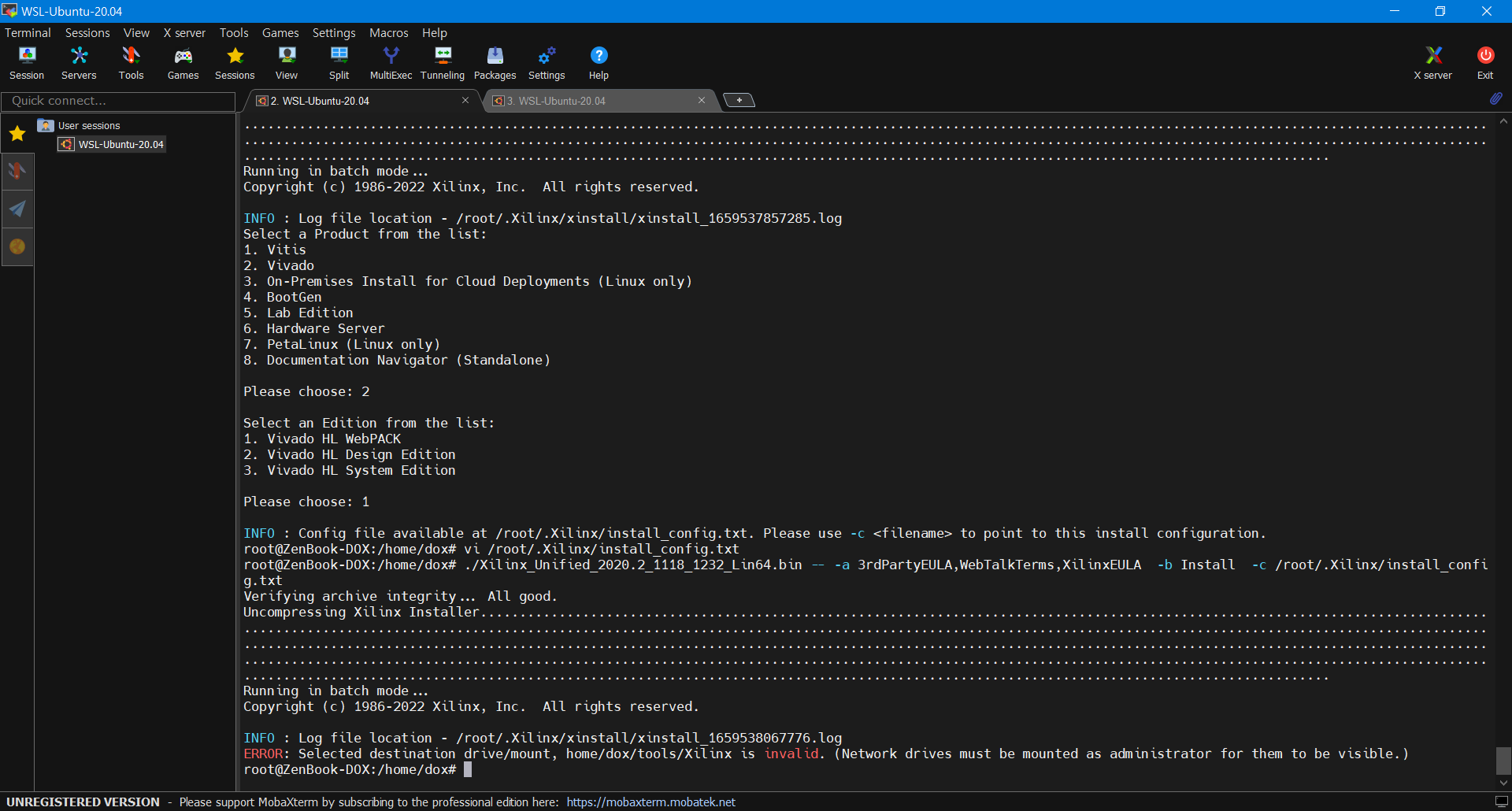Image resolution: width=1512 pixels, height=811 pixels.
Task: Click the UNREGISTERED VERSION status text
Action: pyautogui.click(x=83, y=802)
